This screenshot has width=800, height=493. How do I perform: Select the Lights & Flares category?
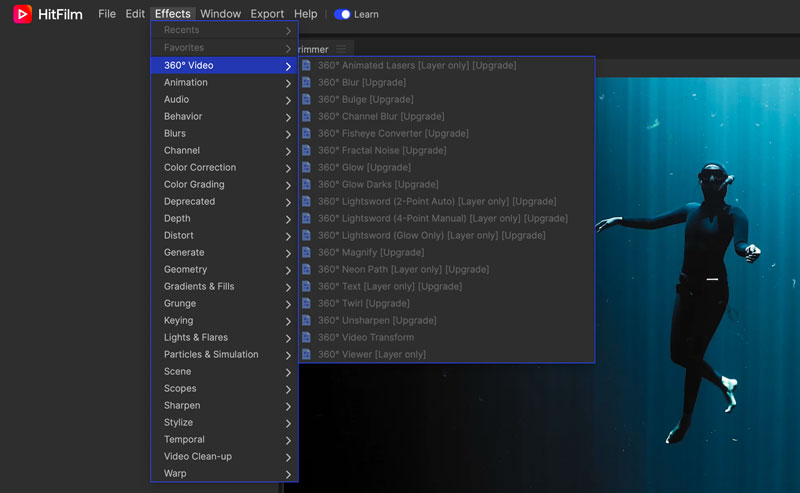[196, 338]
